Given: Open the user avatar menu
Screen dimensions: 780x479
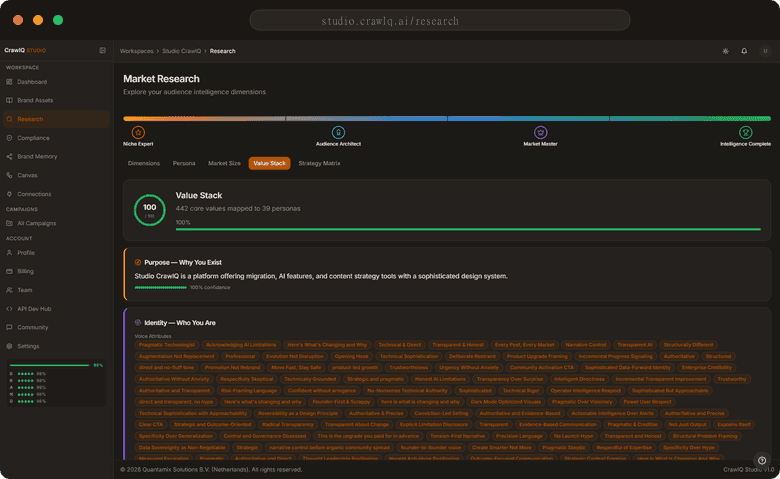Looking at the screenshot, I should point(765,50).
